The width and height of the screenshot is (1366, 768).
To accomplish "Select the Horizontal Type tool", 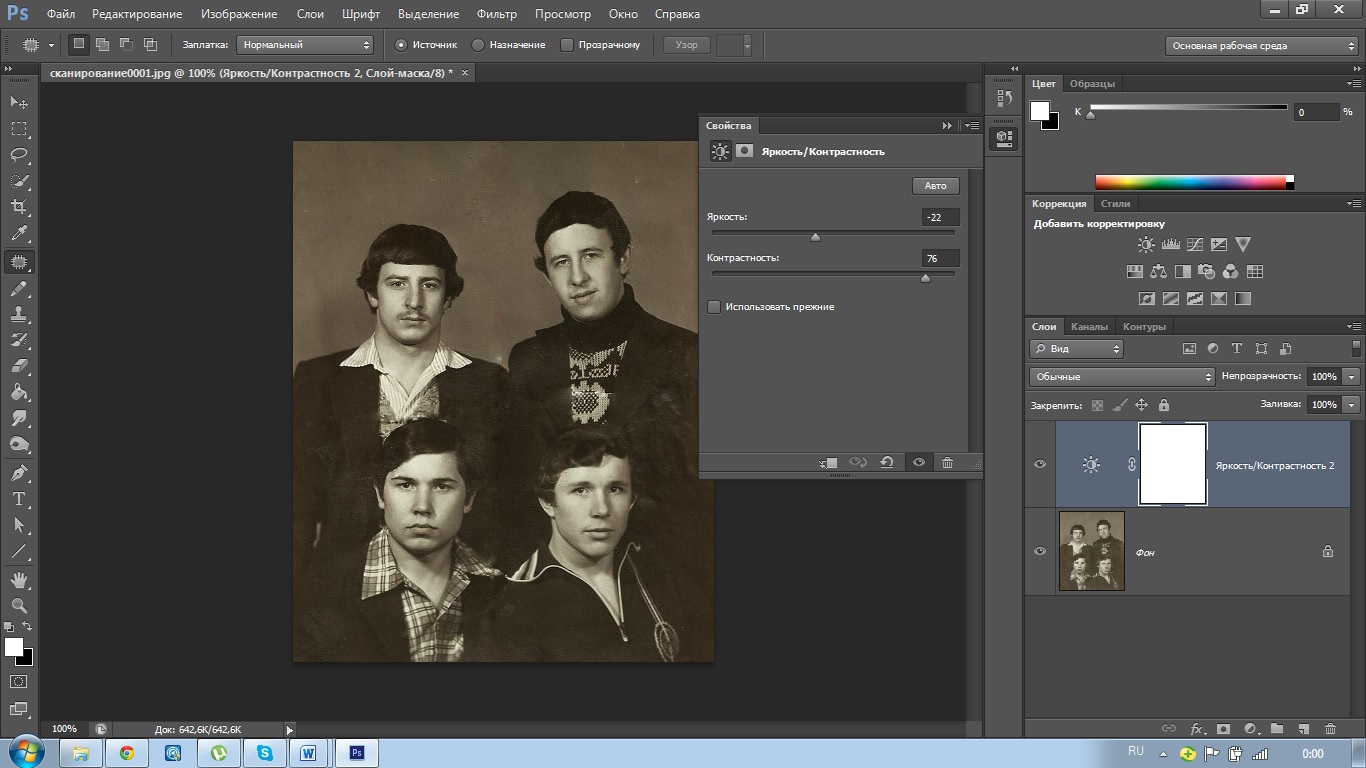I will [x=19, y=499].
